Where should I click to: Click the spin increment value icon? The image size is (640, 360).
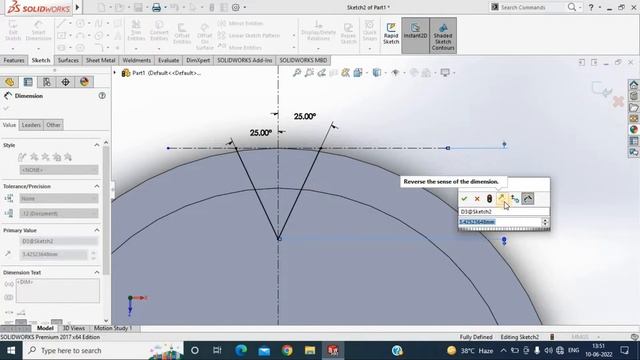pyautogui.click(x=515, y=199)
